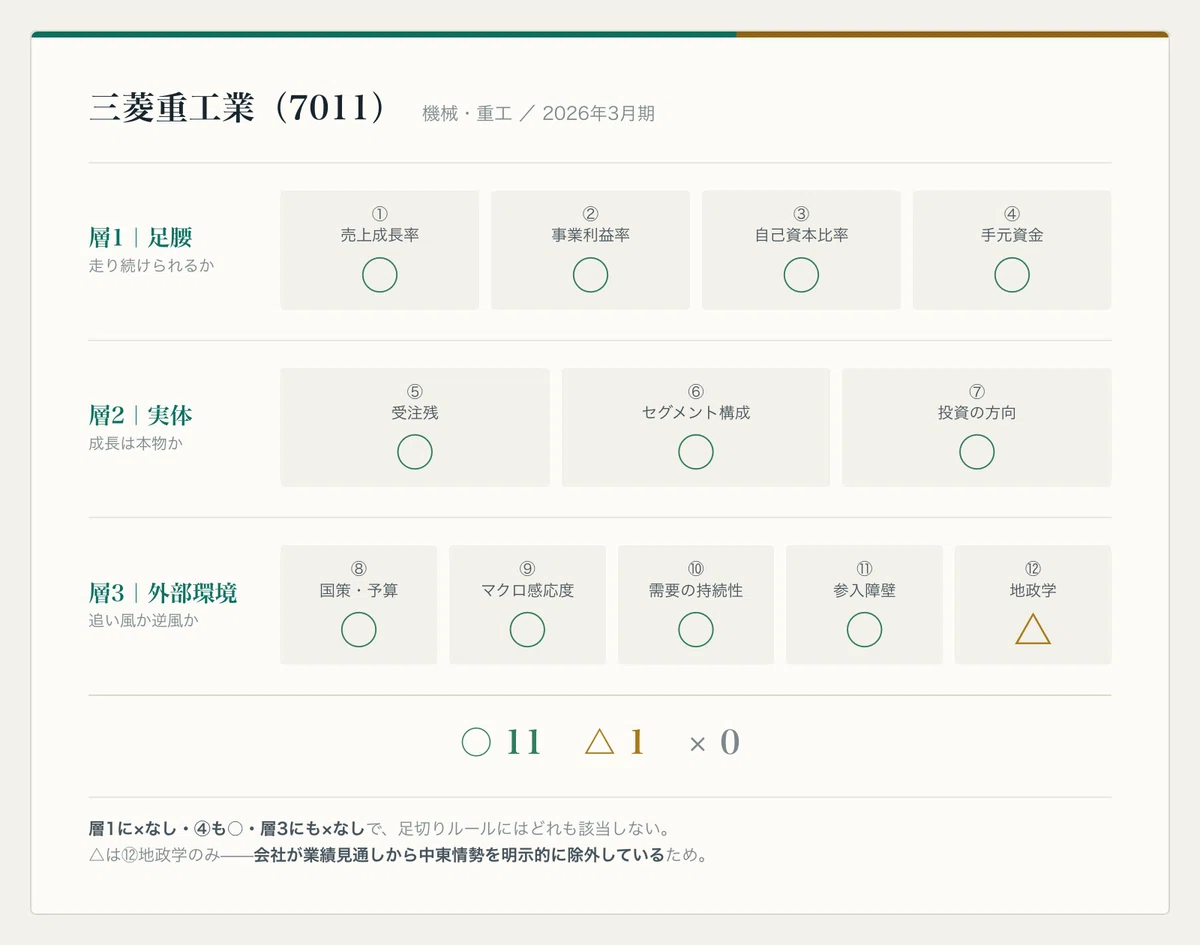Select the 地政学 label
The image size is (1200, 945).
pyautogui.click(x=1033, y=590)
